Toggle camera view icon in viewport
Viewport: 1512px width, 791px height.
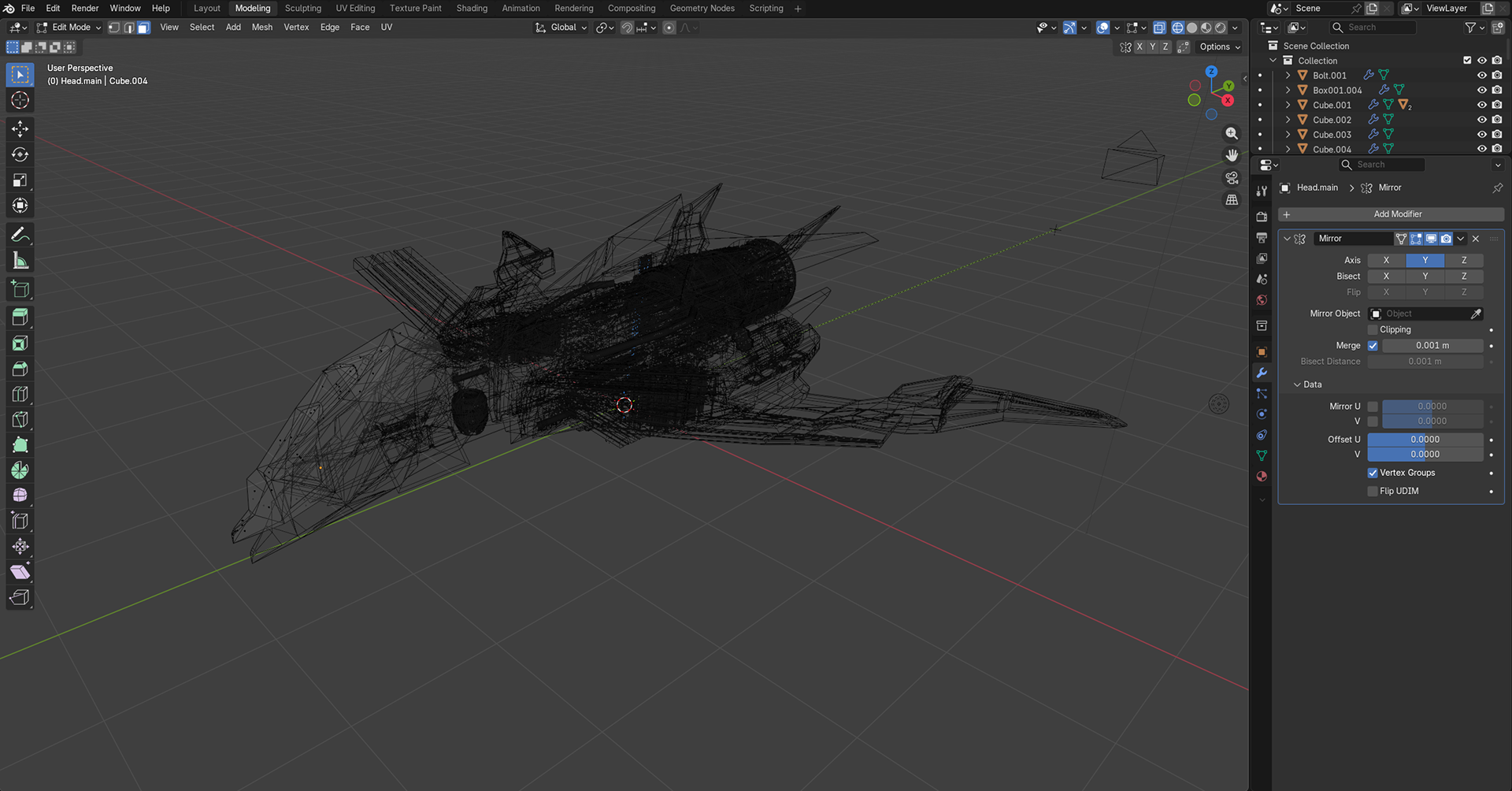coord(1232,178)
